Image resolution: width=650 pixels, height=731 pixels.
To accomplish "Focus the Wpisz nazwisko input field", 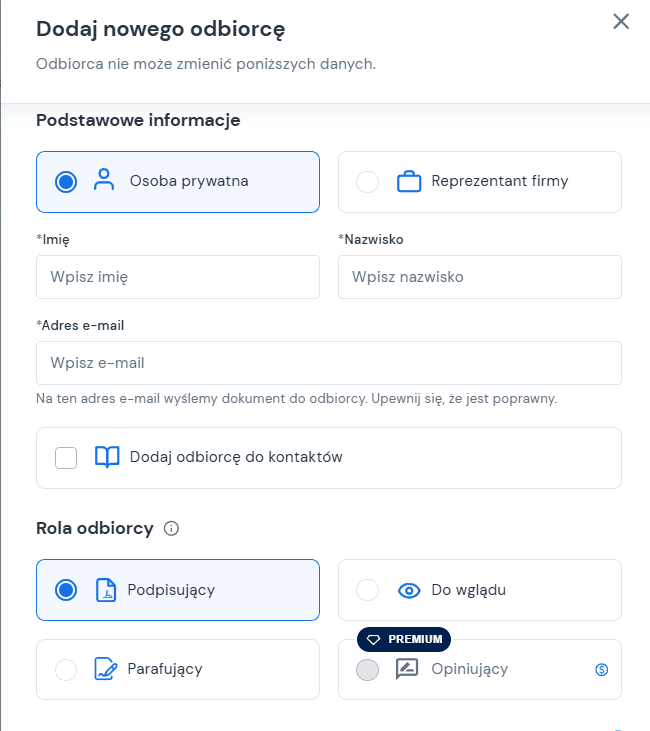I will coord(480,277).
